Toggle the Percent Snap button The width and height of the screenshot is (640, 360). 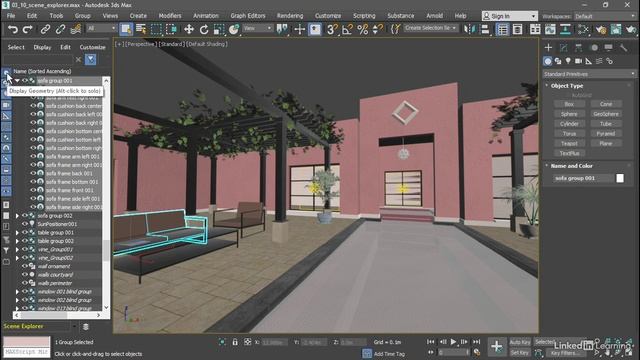[362, 29]
